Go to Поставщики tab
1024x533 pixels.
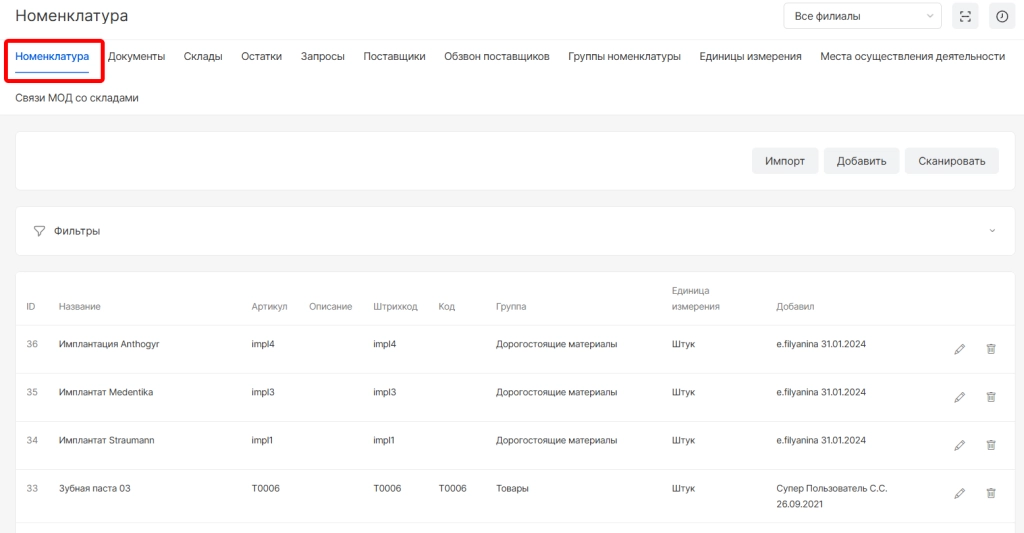394,57
